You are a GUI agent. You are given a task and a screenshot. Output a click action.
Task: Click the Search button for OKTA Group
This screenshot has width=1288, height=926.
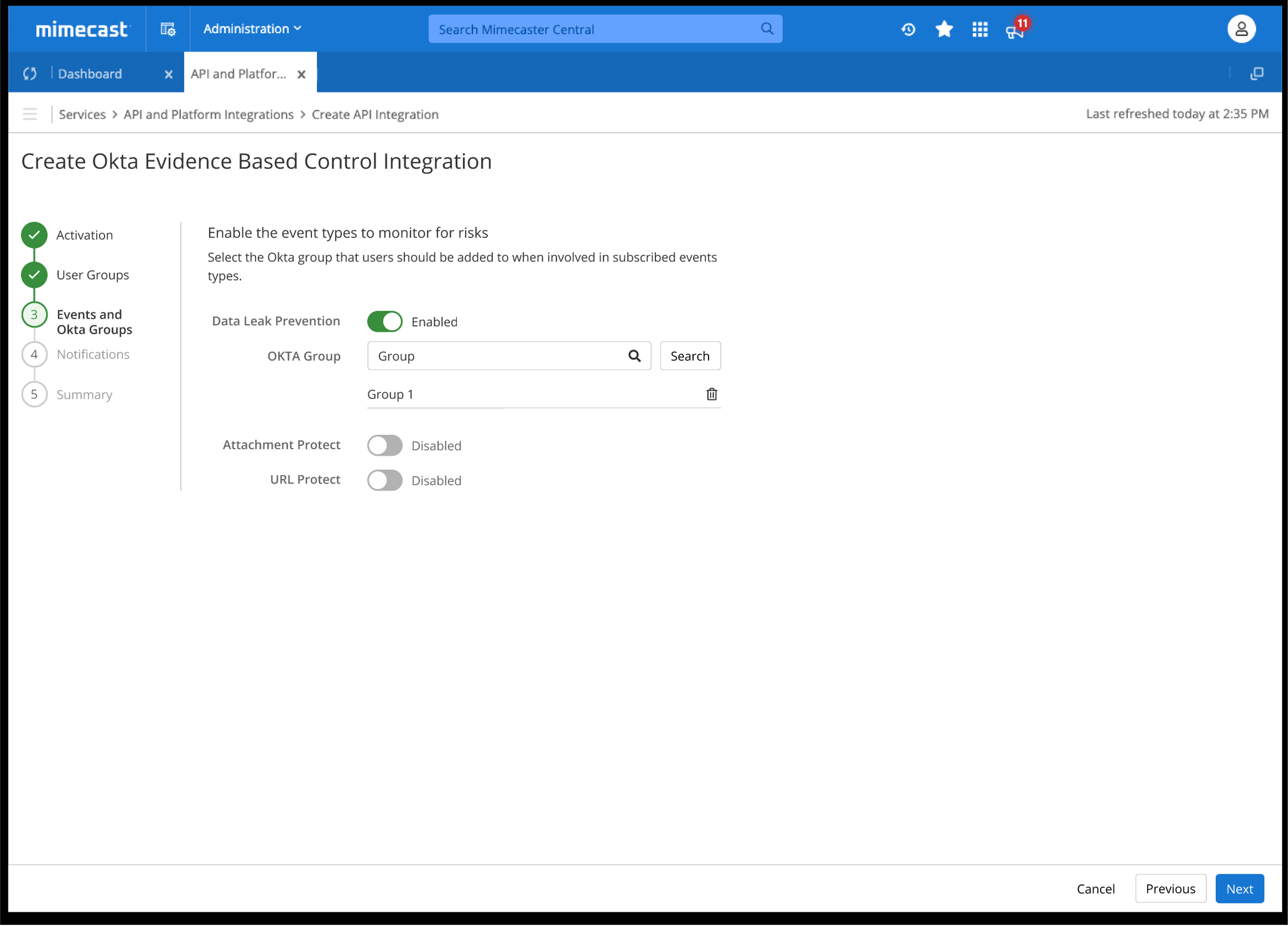(690, 356)
